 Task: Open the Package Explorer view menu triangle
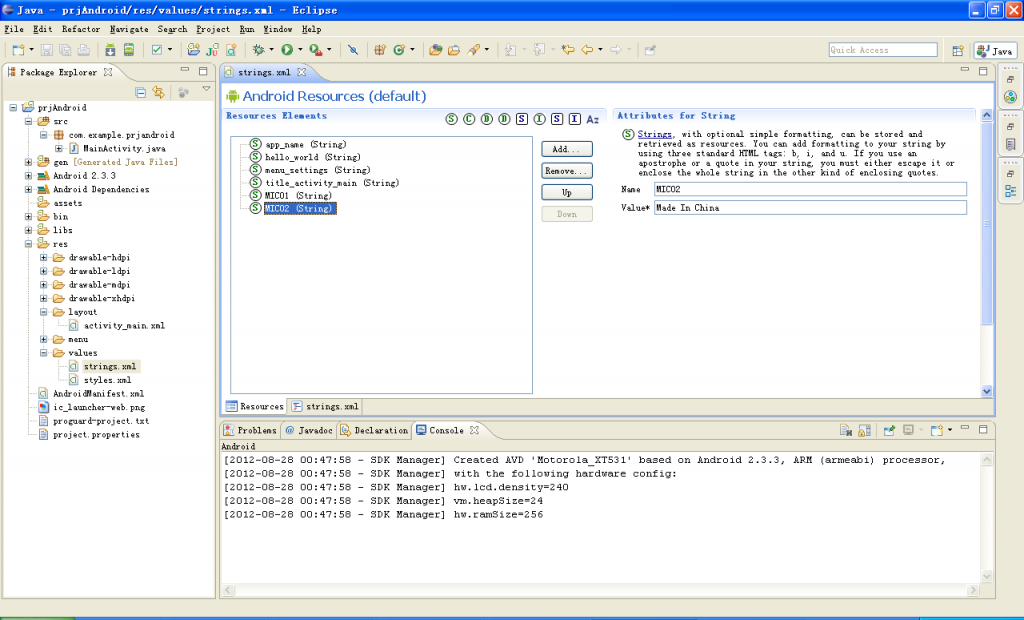206,89
